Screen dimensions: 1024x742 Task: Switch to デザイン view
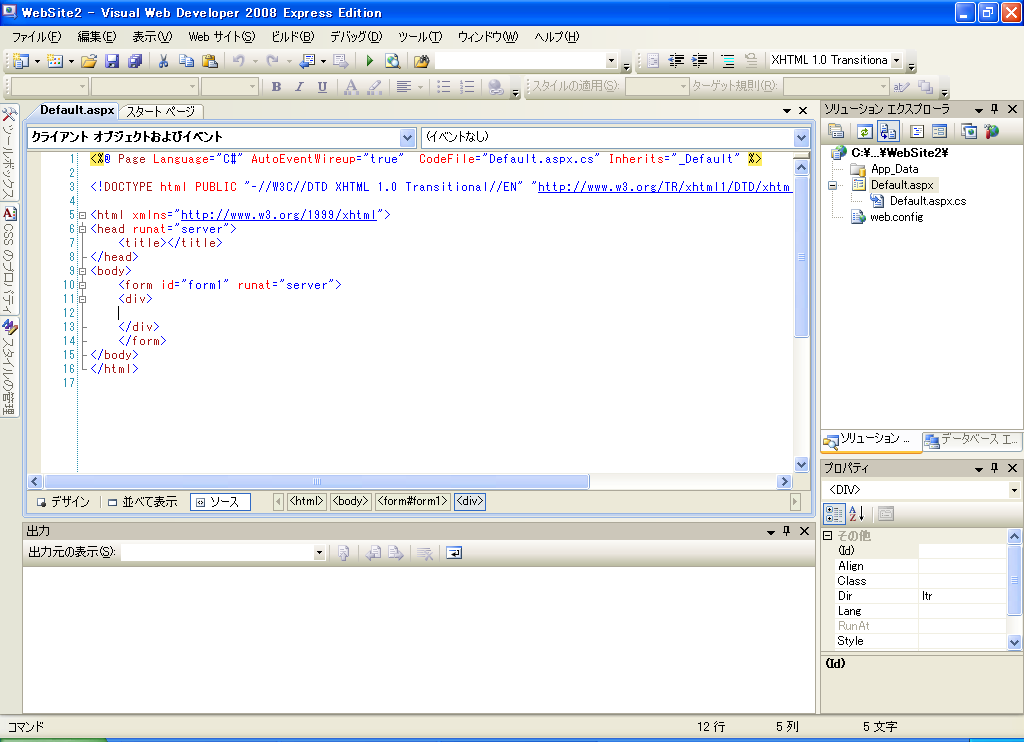(x=64, y=502)
